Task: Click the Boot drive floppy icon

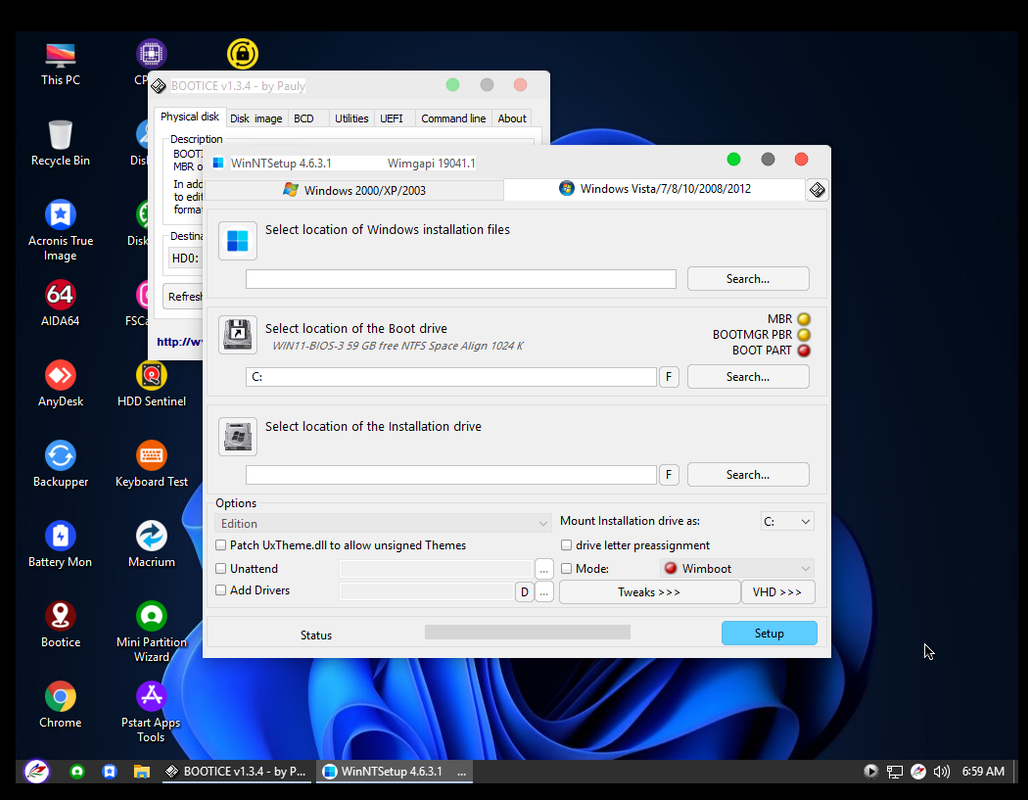Action: 237,335
